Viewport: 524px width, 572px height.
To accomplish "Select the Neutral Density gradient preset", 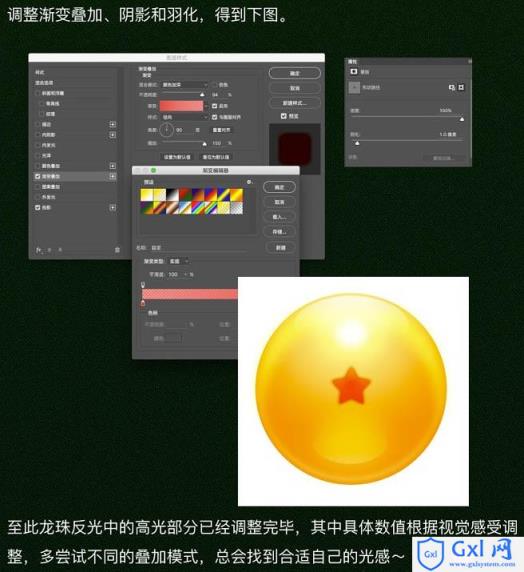I will pyautogui.click(x=236, y=207).
